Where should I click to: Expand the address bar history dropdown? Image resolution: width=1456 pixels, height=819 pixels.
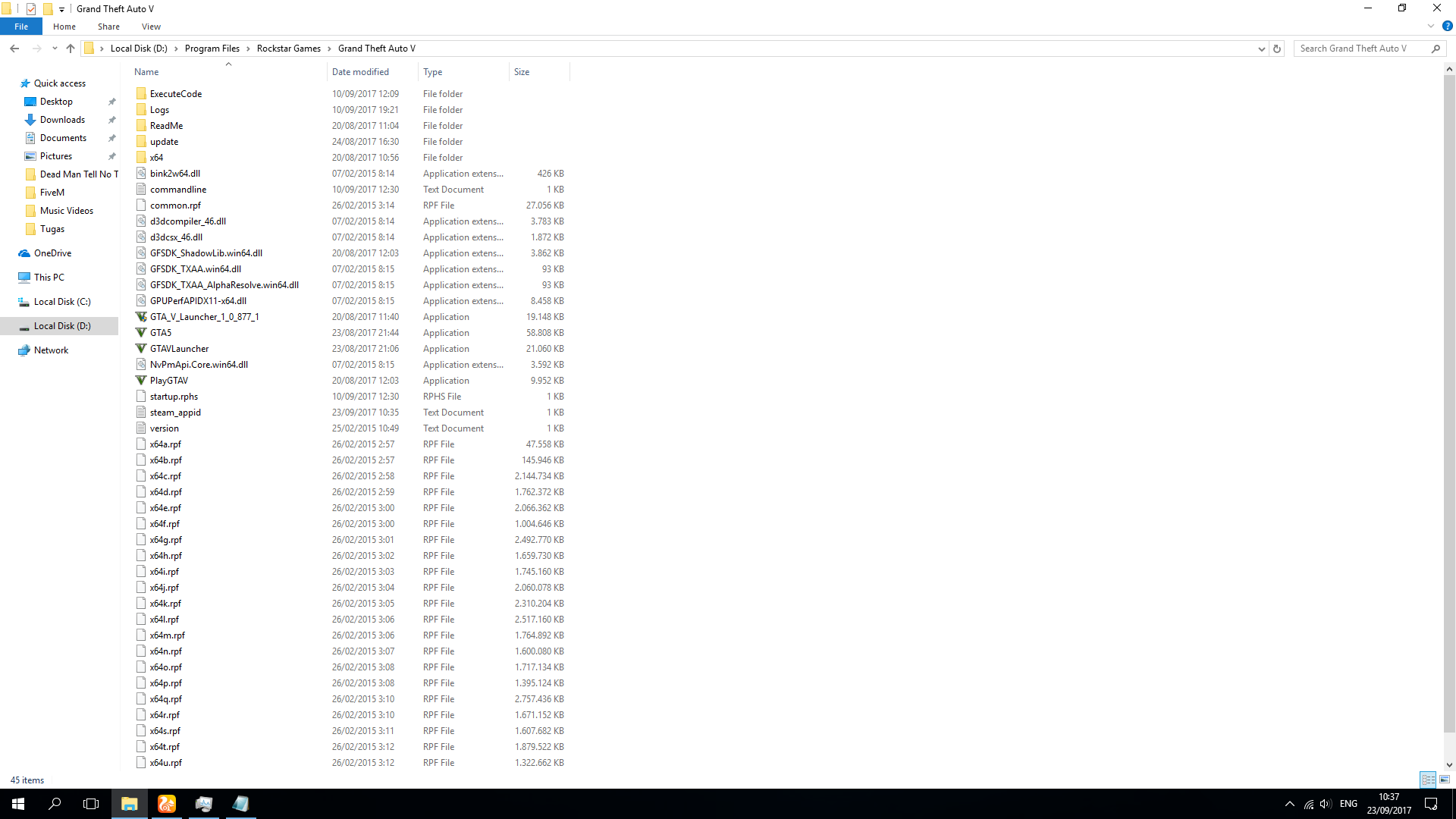pyautogui.click(x=1262, y=49)
